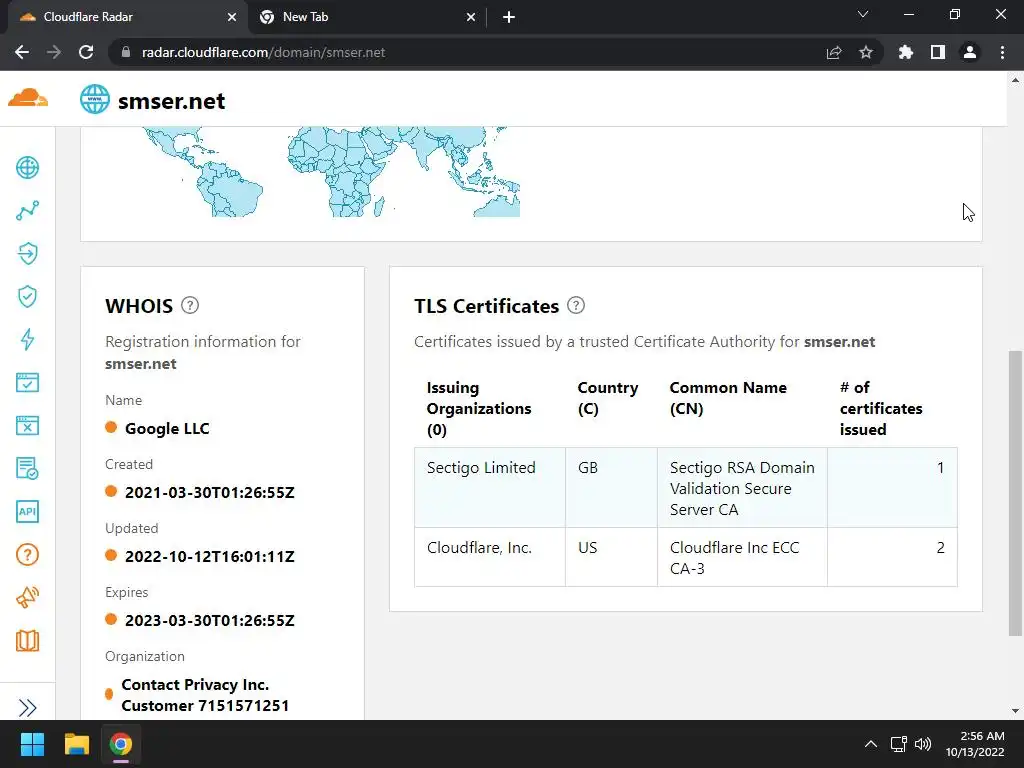Open the lightning bolt sidebar icon
1024x768 pixels.
tap(27, 339)
